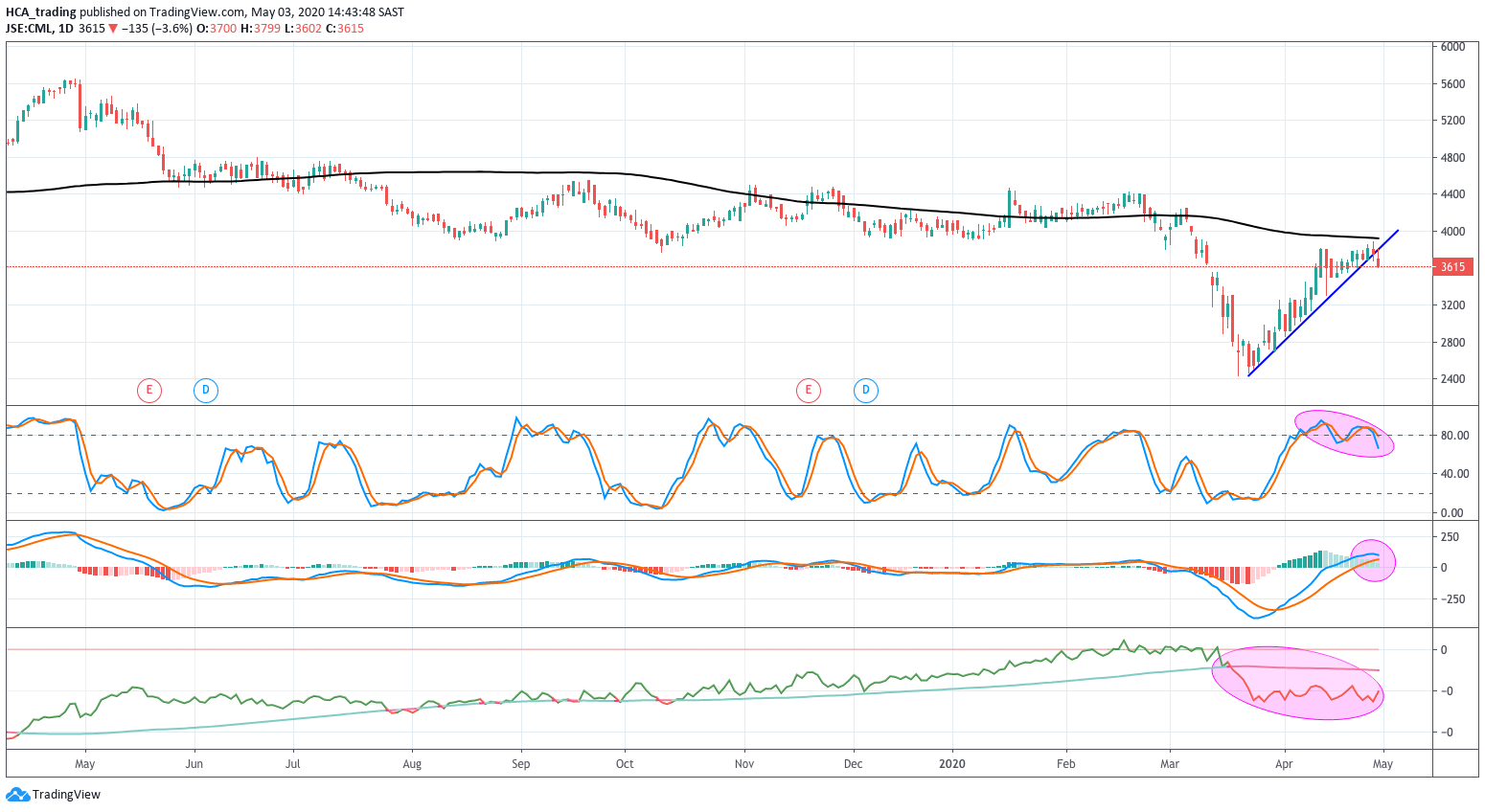Click the O:3700 open value
Image resolution: width=1485 pixels, height=812 pixels.
217,28
